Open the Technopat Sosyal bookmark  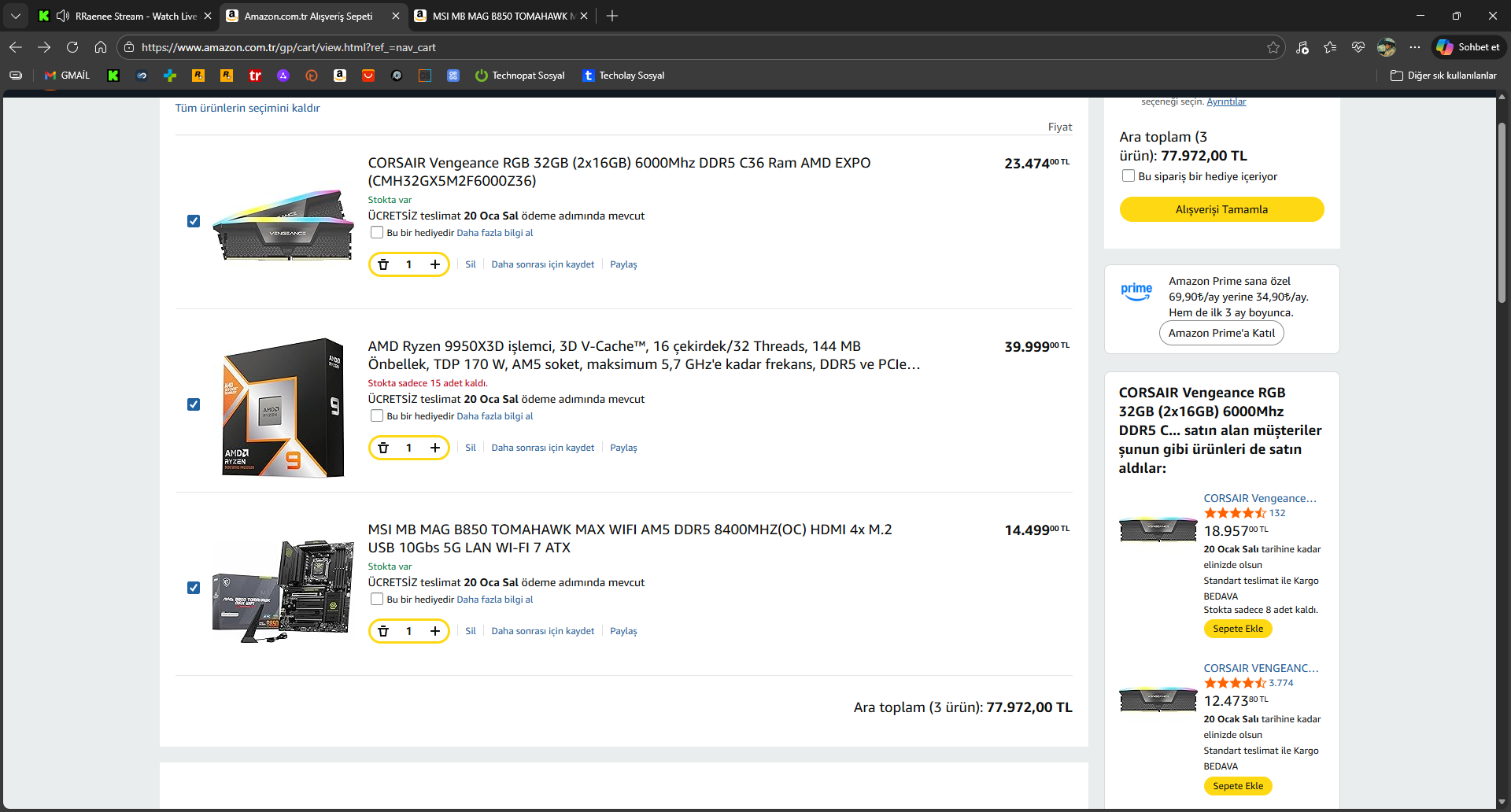coord(520,76)
